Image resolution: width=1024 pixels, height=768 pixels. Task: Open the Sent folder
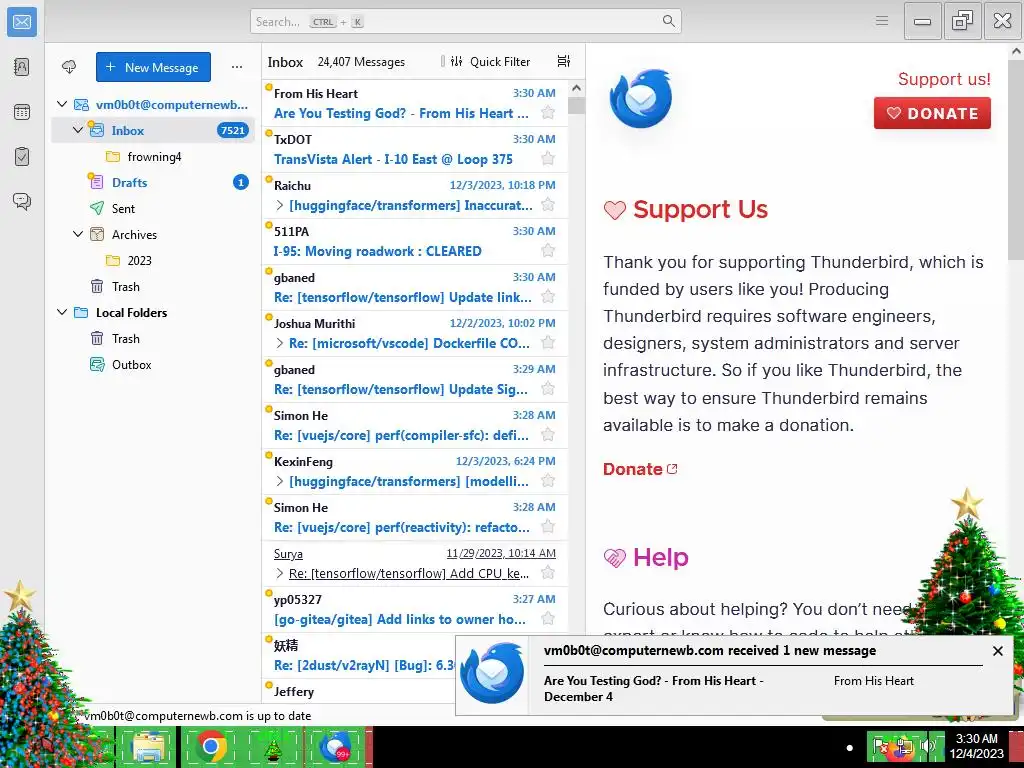pyautogui.click(x=153, y=208)
